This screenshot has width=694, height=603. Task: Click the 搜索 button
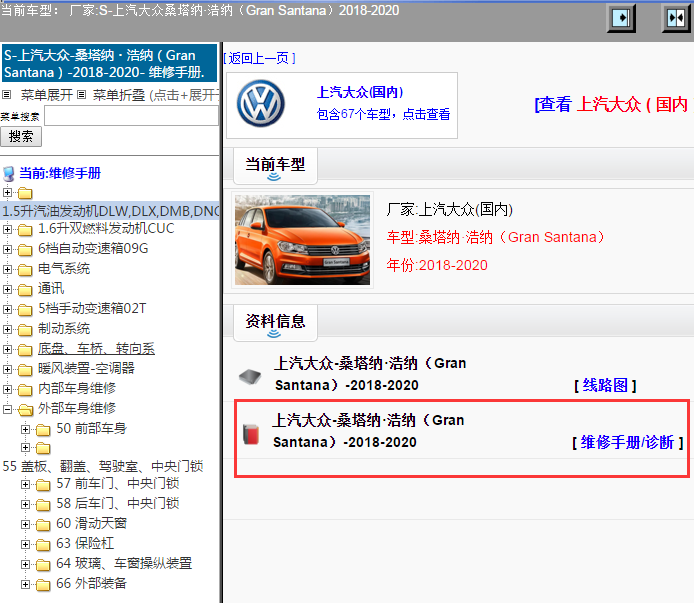21,136
